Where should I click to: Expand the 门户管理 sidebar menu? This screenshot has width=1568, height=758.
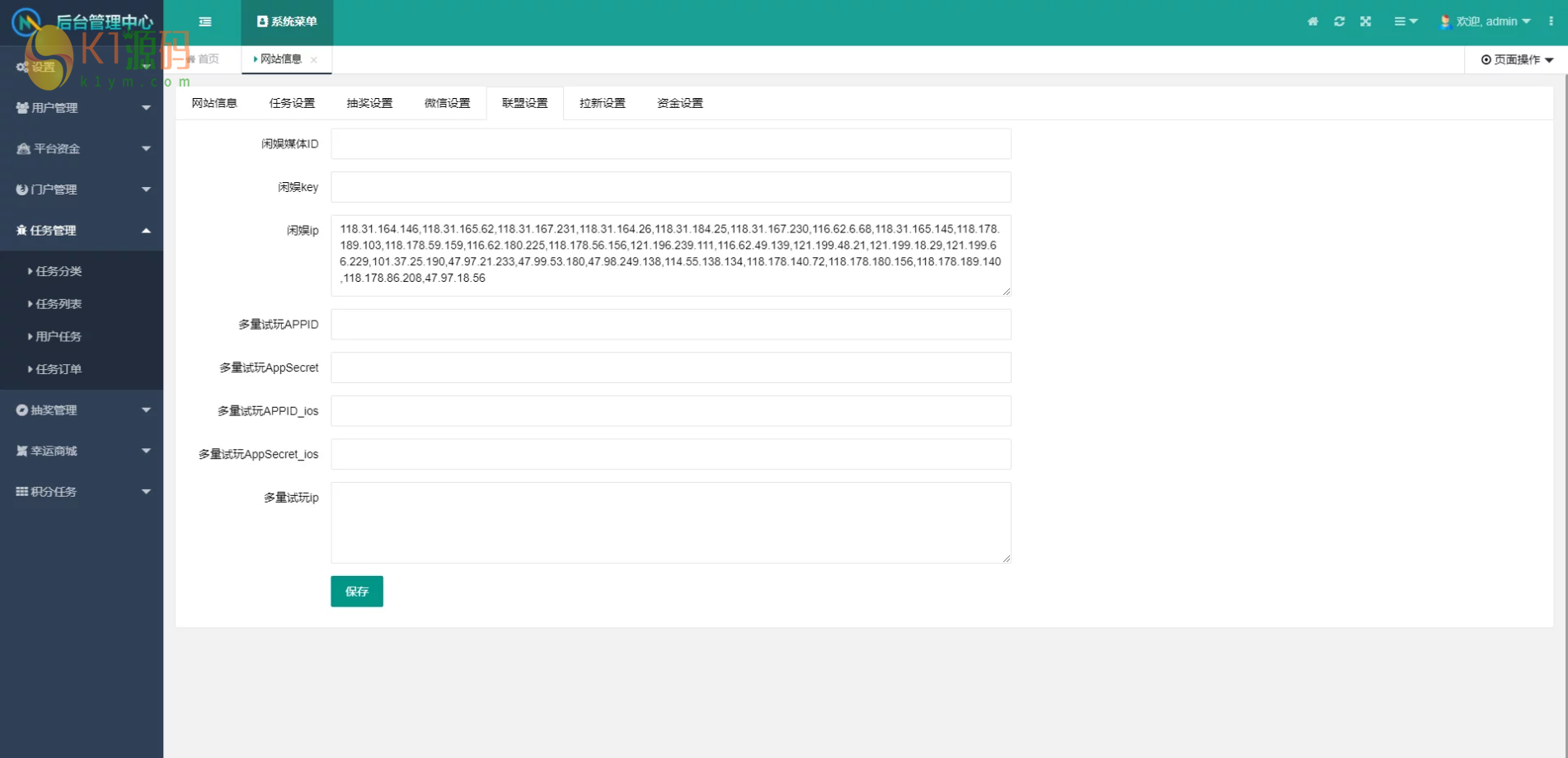82,189
